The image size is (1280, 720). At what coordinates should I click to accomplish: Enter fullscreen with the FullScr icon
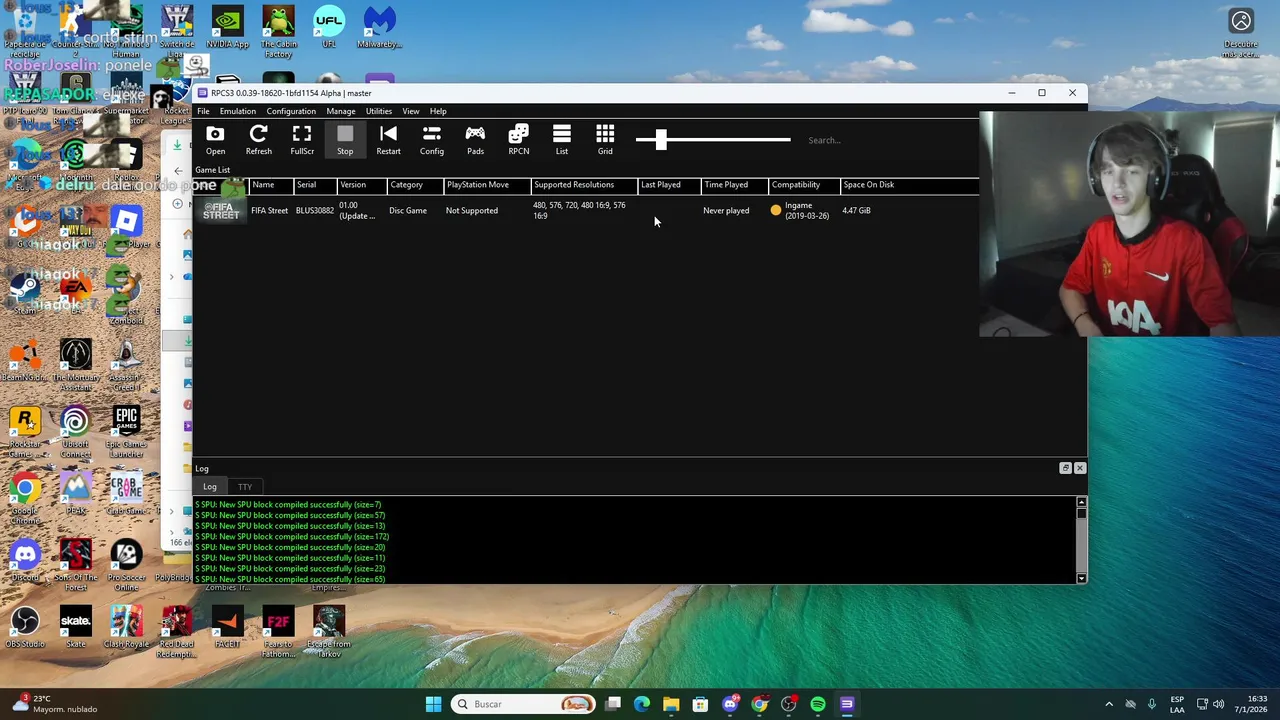pyautogui.click(x=302, y=140)
